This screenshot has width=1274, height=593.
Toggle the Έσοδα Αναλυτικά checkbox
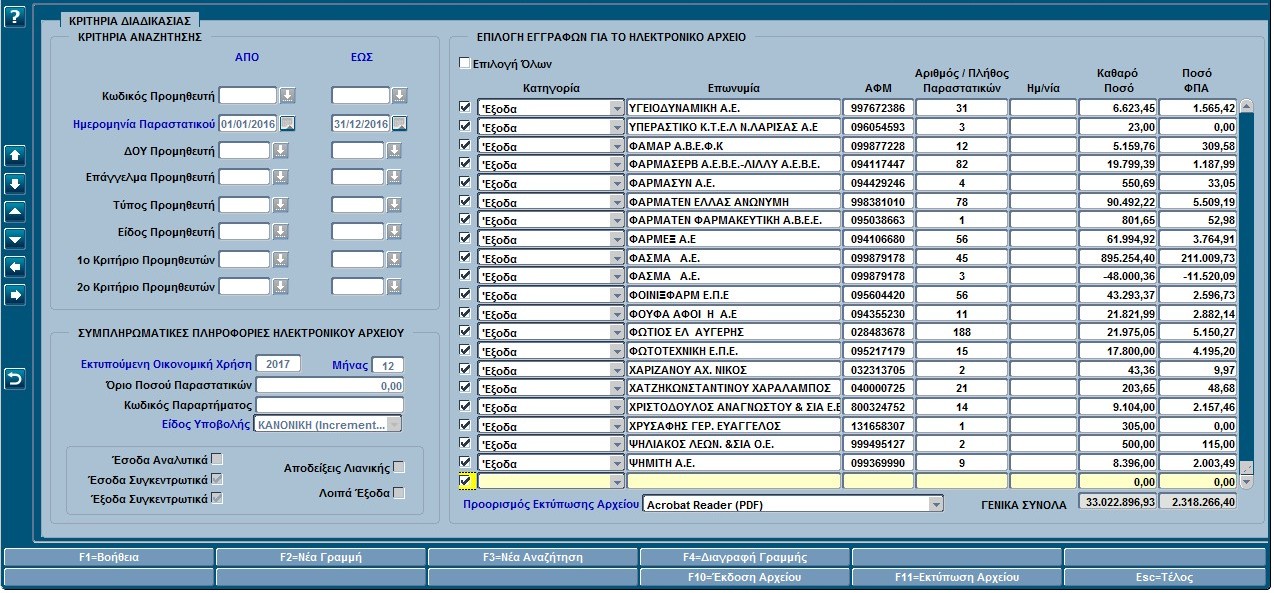[217, 459]
